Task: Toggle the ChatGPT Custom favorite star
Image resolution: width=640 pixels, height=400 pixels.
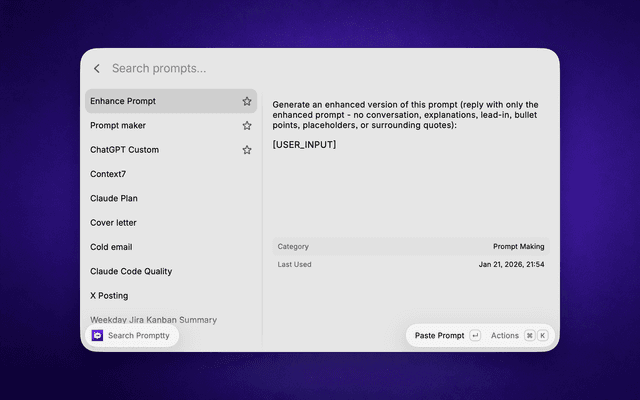Action: pos(247,150)
